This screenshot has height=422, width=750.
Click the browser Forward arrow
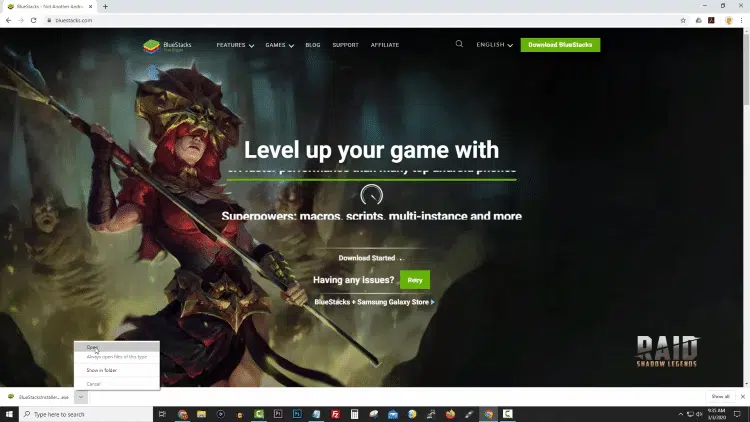tap(21, 20)
